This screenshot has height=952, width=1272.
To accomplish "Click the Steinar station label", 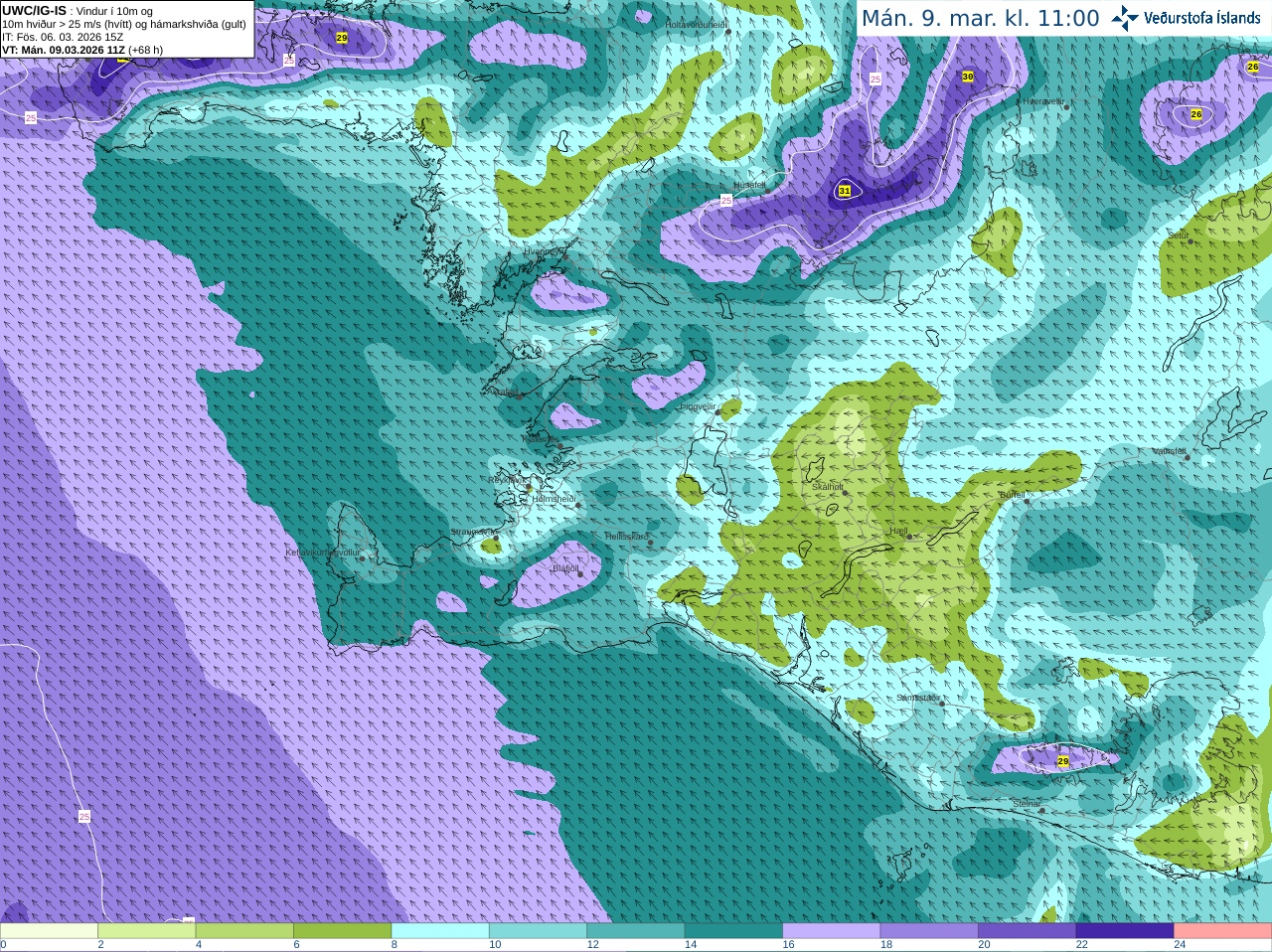I will pyautogui.click(x=1027, y=804).
